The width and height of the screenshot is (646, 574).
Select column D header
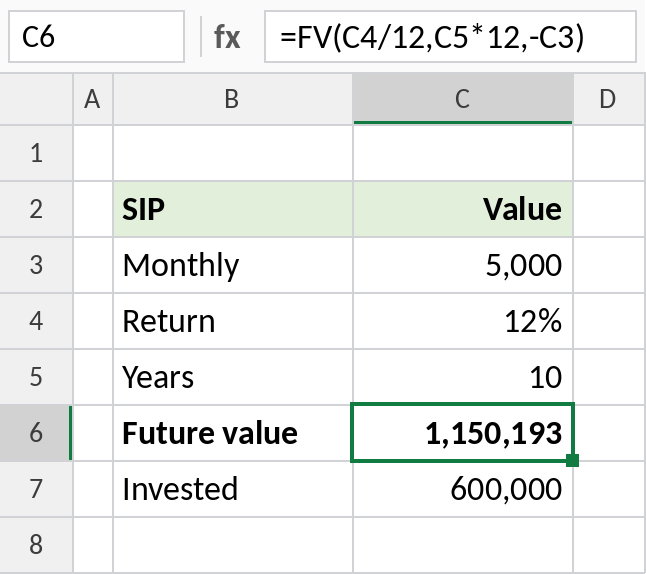point(610,99)
